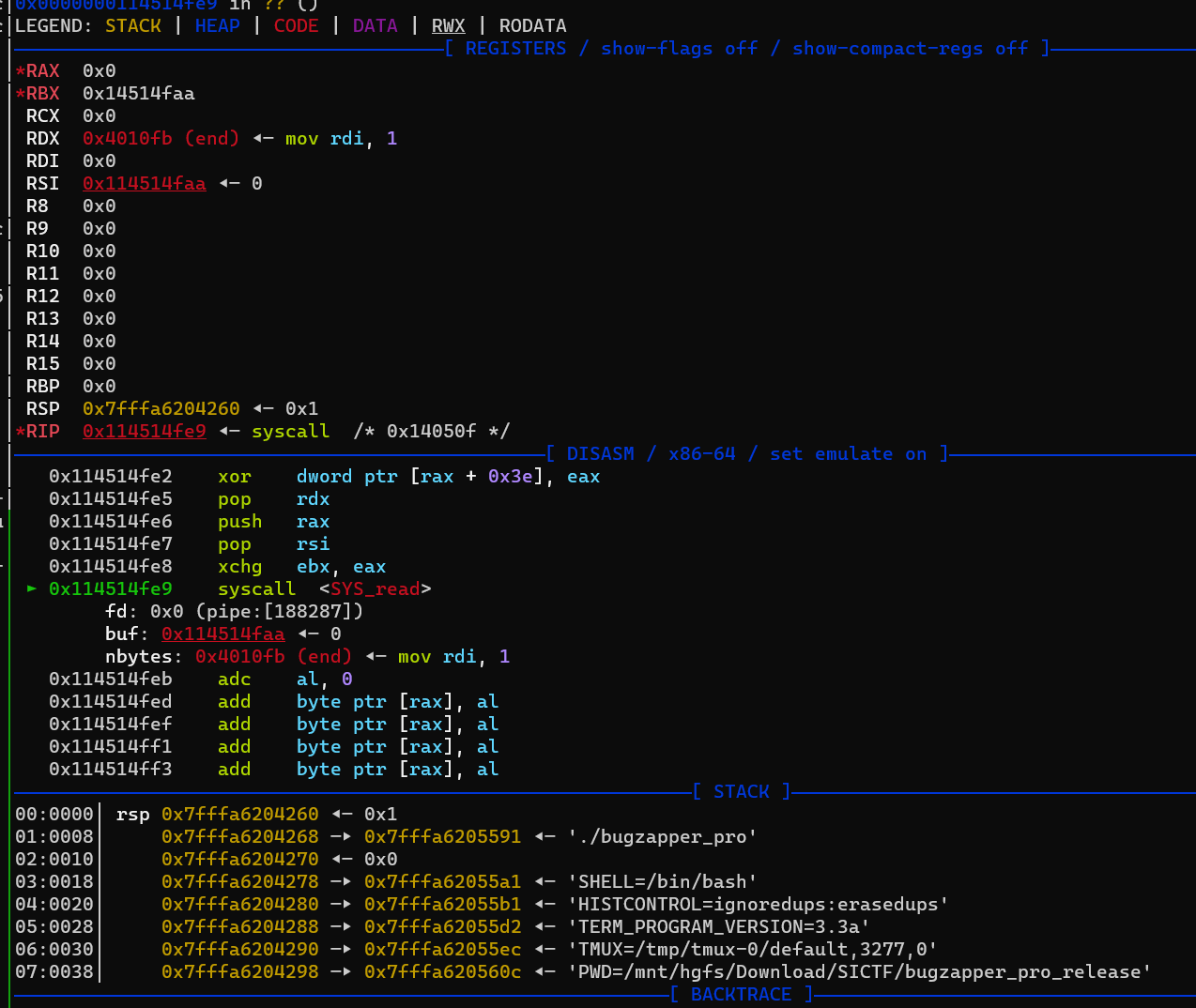The width and height of the screenshot is (1196, 1008).
Task: Click the SYS_read syscall label
Action: [376, 588]
